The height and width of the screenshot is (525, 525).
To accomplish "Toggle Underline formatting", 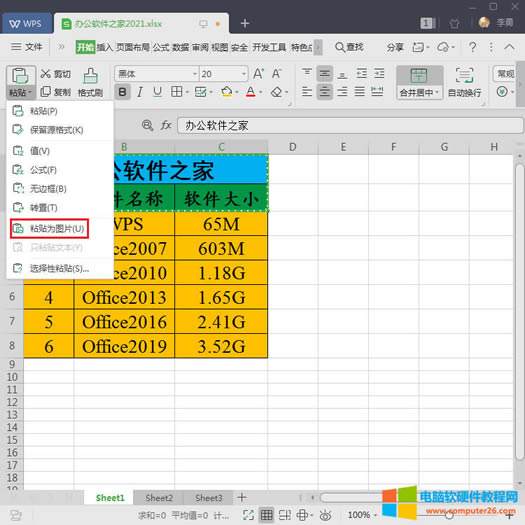I will pos(157,92).
